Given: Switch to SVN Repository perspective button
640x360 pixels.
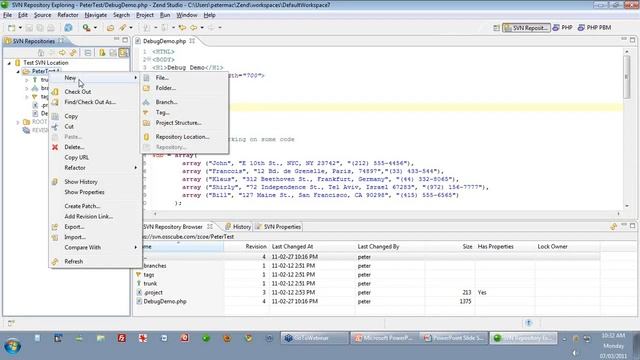Looking at the screenshot, I should click(526, 28).
